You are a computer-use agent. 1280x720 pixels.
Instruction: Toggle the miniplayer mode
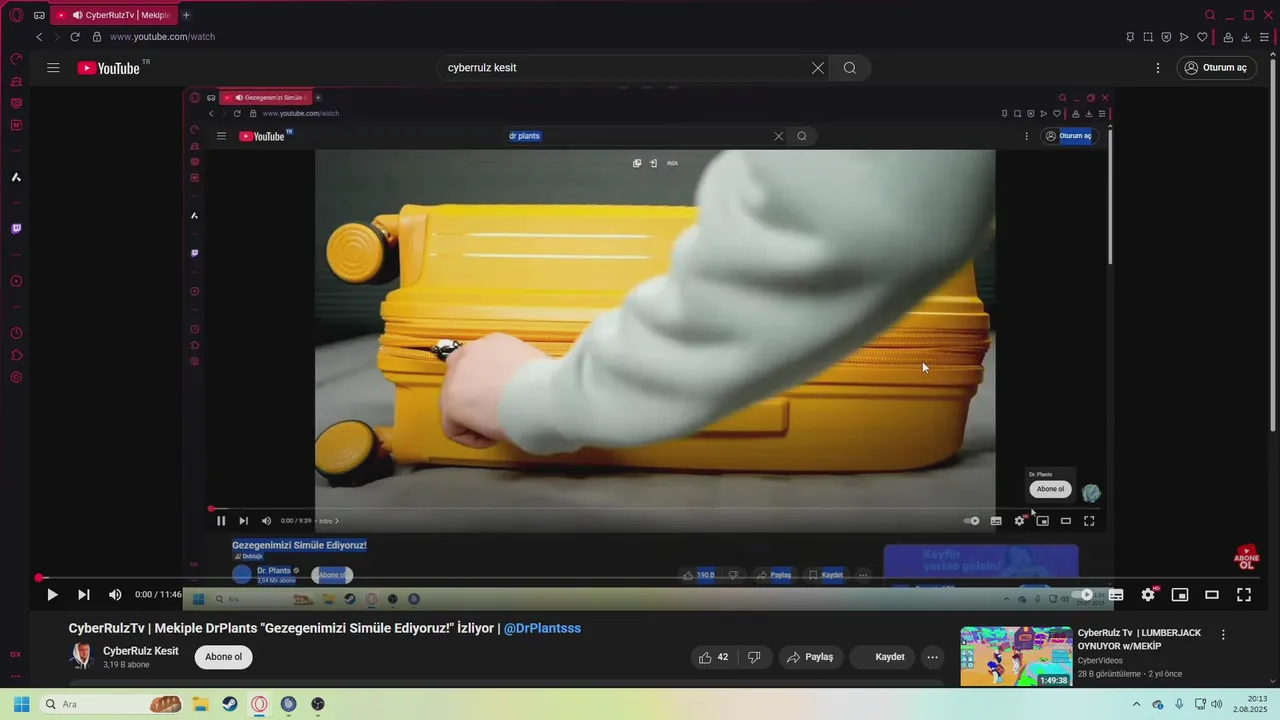click(1180, 595)
